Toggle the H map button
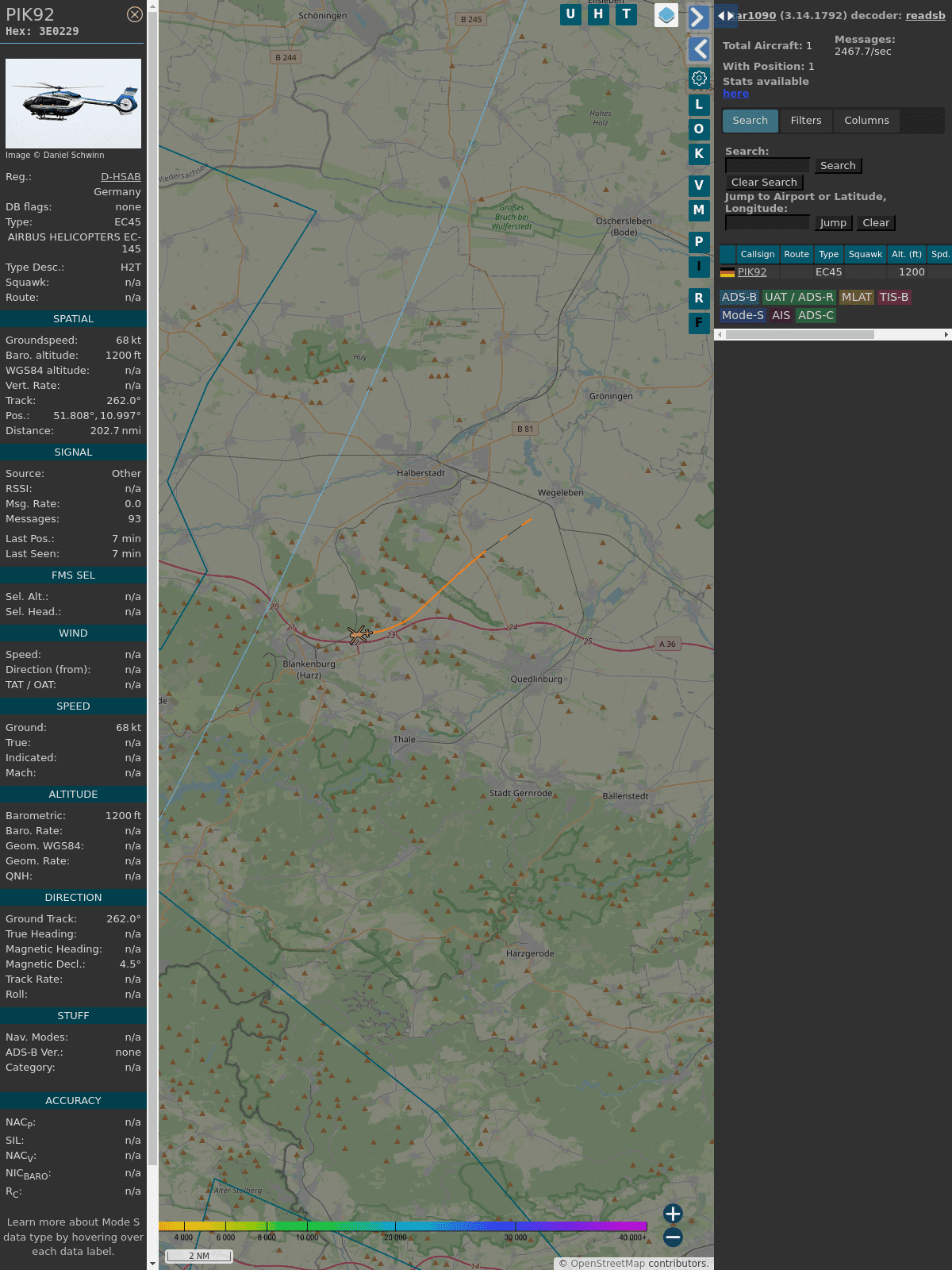Image resolution: width=952 pixels, height=1270 pixels. coord(598,14)
